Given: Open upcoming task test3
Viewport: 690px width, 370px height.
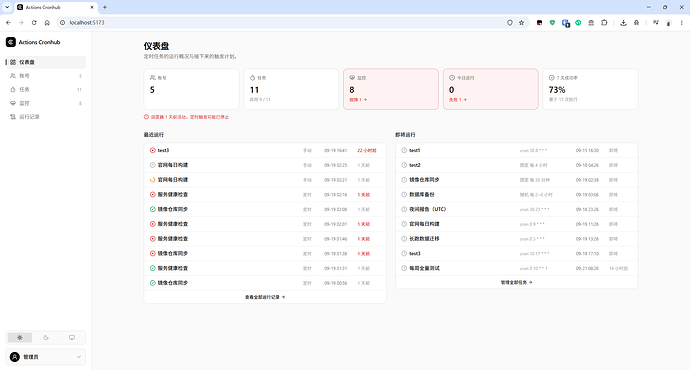Looking at the screenshot, I should tap(517, 253).
